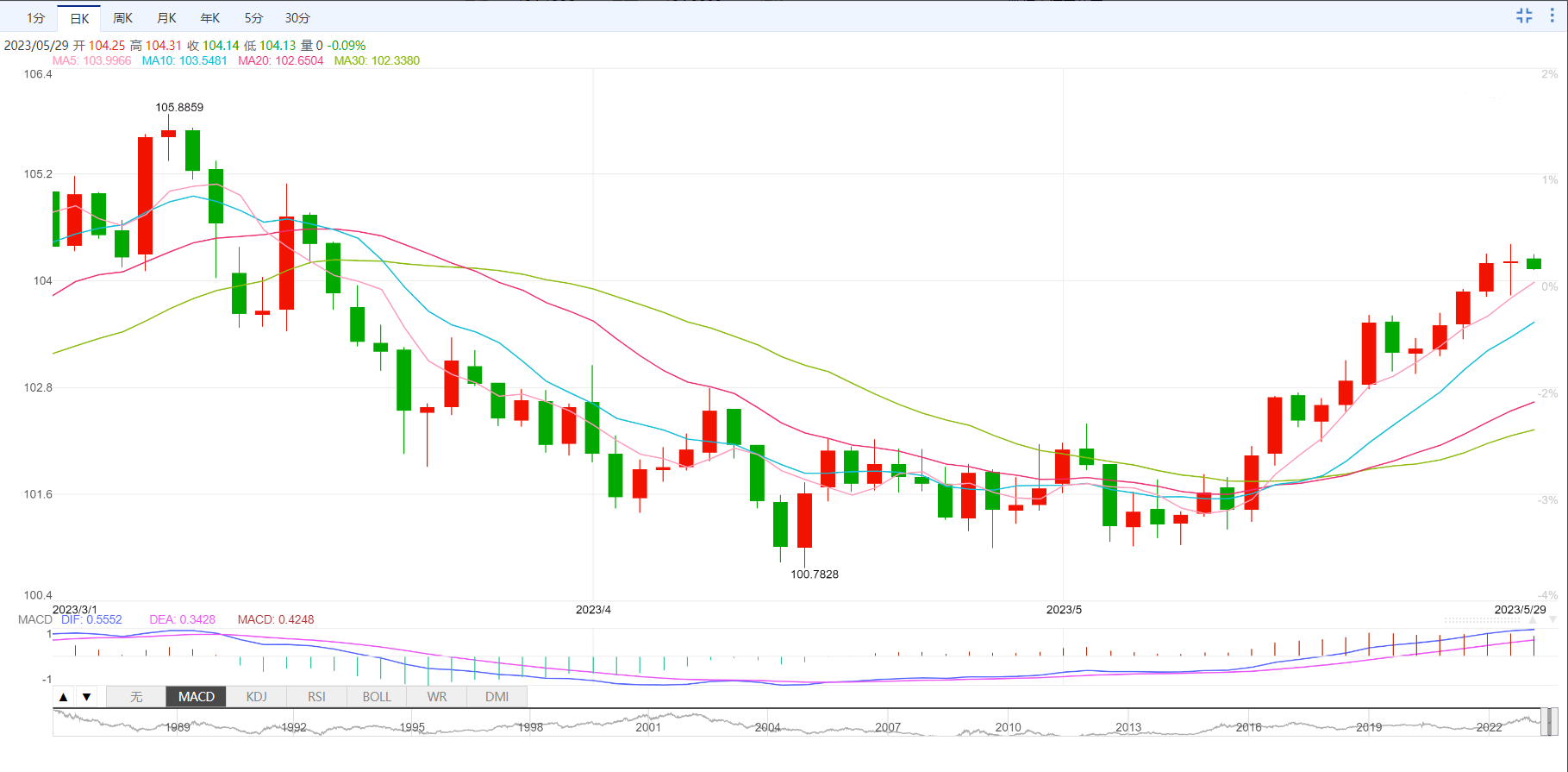This screenshot has height=772, width=1568.
Task: Click the exit fullscreen icon
Action: pyautogui.click(x=1524, y=16)
